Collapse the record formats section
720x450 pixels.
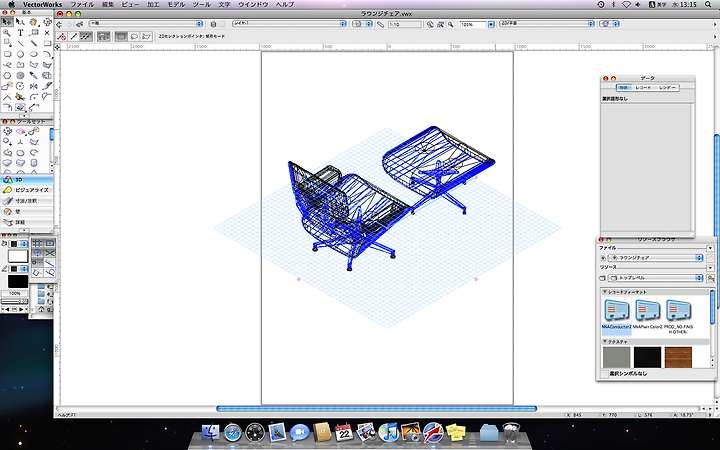coord(605,292)
